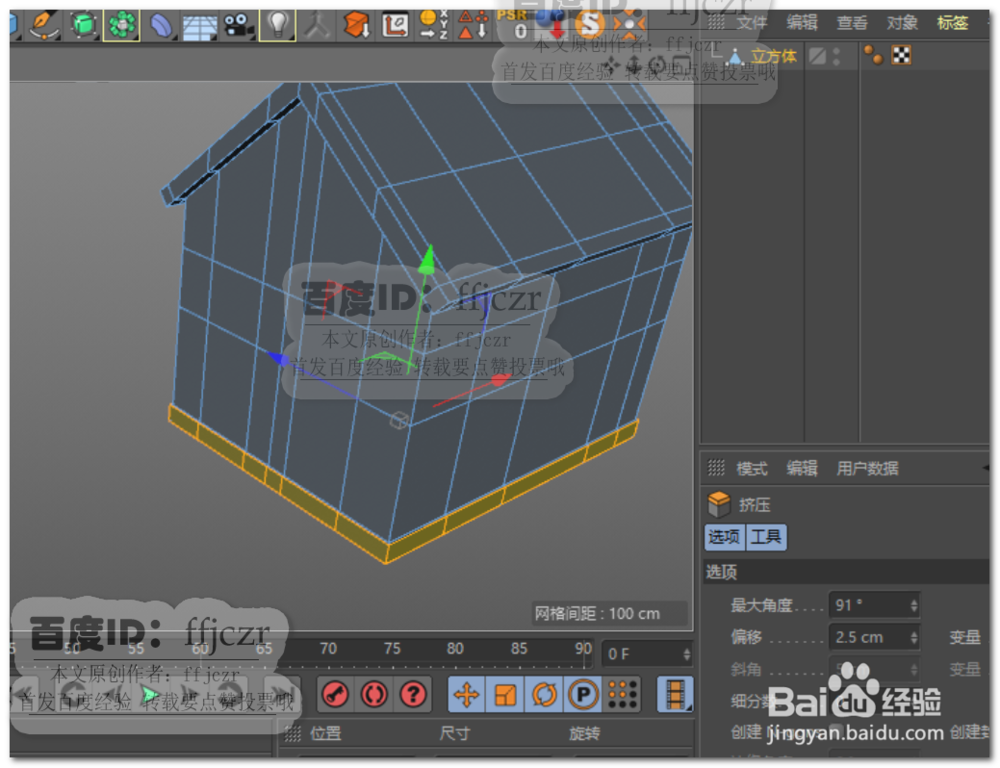Open 用户数据 menu in attributes panel
This screenshot has height=768, width=1000.
pos(867,469)
